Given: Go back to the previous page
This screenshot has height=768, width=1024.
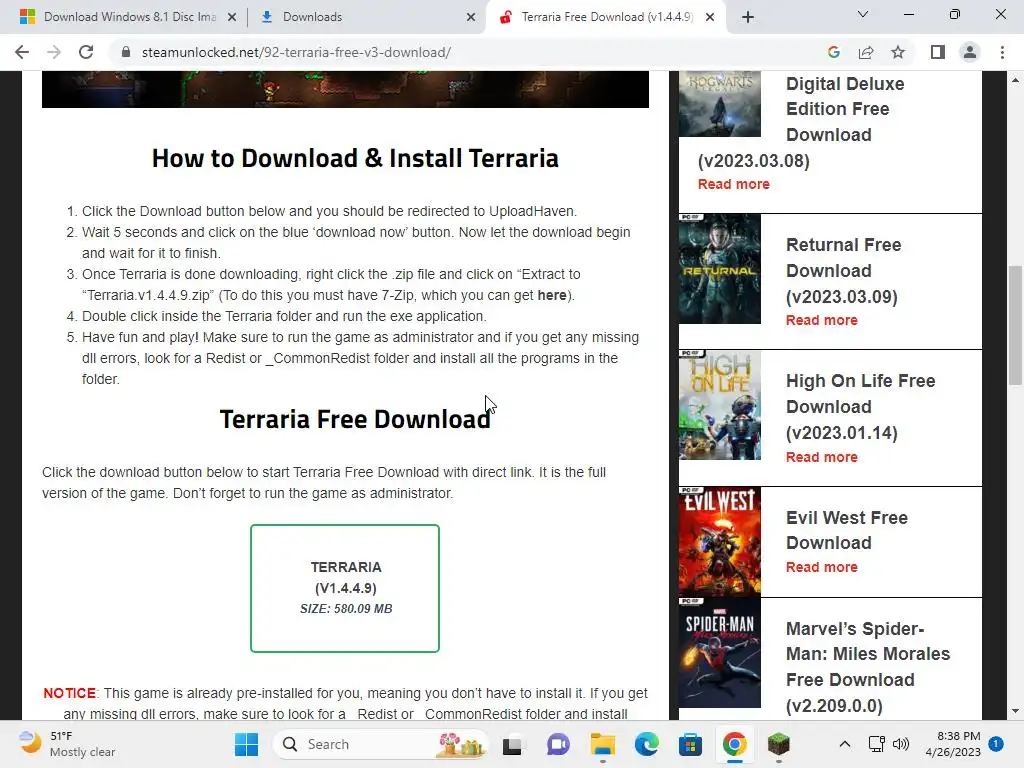Looking at the screenshot, I should click(22, 52).
